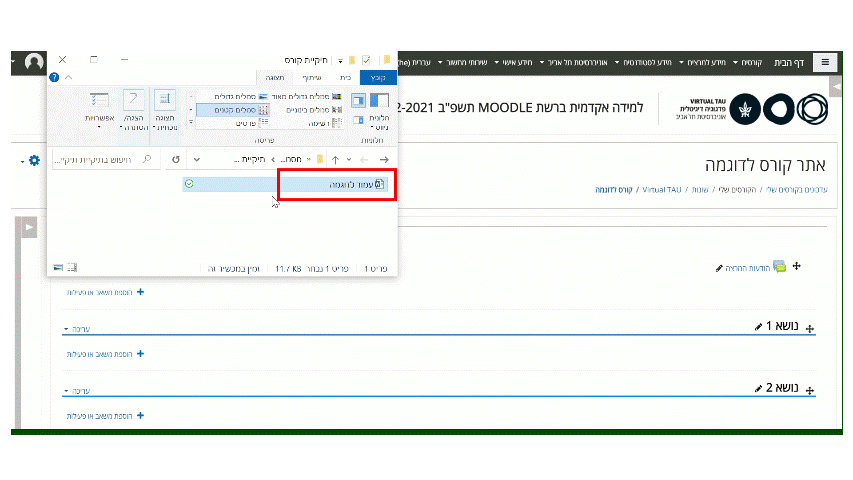Select medium icons layout
The width and height of the screenshot is (853, 480).
[313, 110]
